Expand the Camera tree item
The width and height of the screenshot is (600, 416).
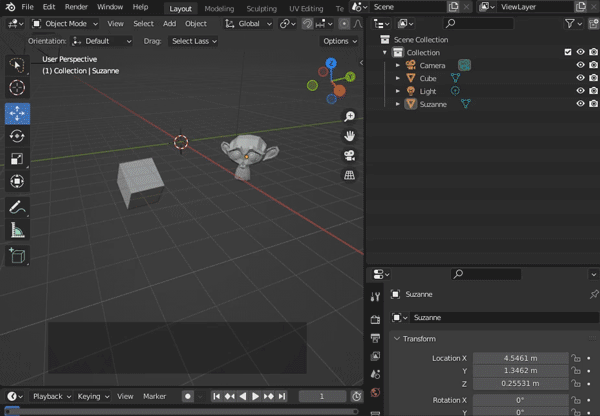pyautogui.click(x=398, y=65)
